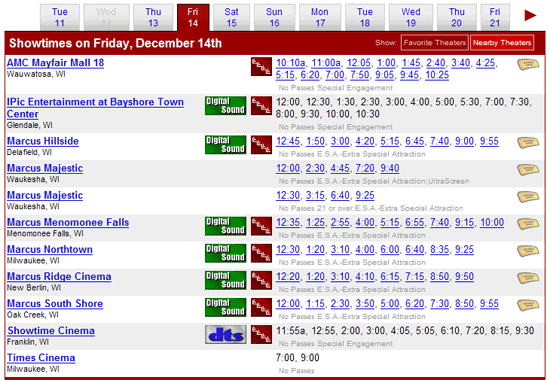This screenshot has height=380, width=550.
Task: Switch to the Fri 21 date tab
Action: (495, 17)
